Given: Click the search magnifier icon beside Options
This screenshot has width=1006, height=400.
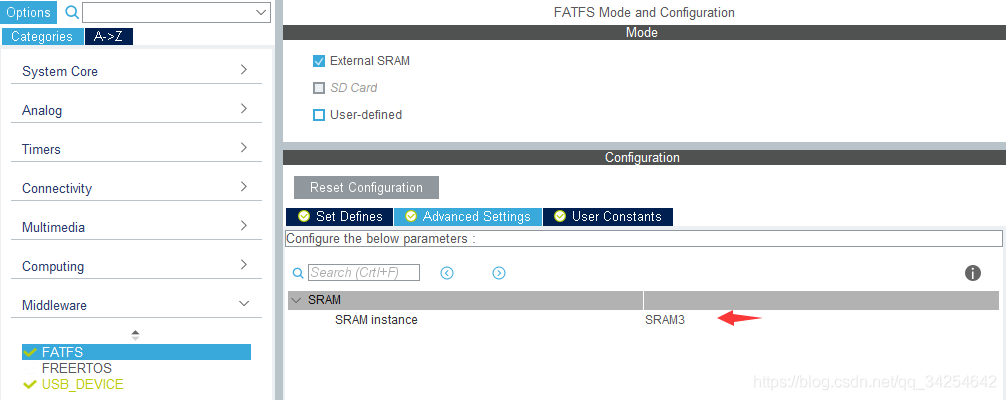Looking at the screenshot, I should coord(72,12).
